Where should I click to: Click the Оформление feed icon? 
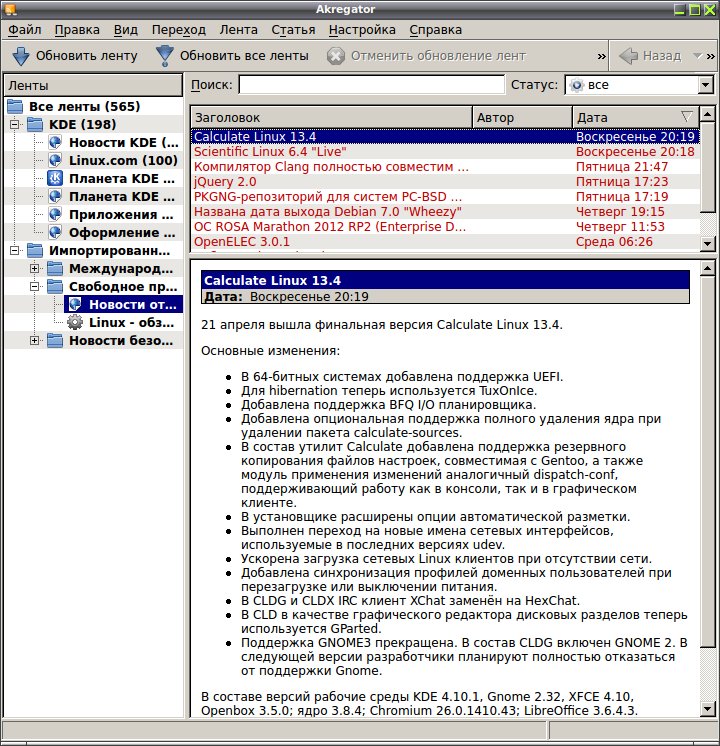55,233
